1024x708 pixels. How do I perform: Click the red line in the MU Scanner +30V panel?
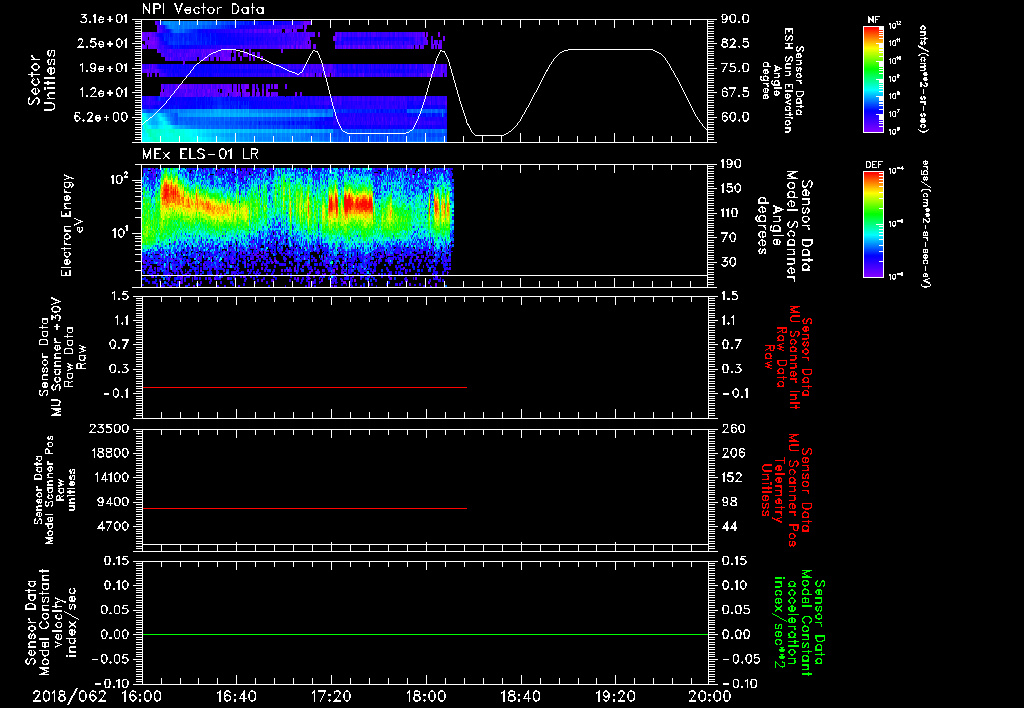coord(304,387)
